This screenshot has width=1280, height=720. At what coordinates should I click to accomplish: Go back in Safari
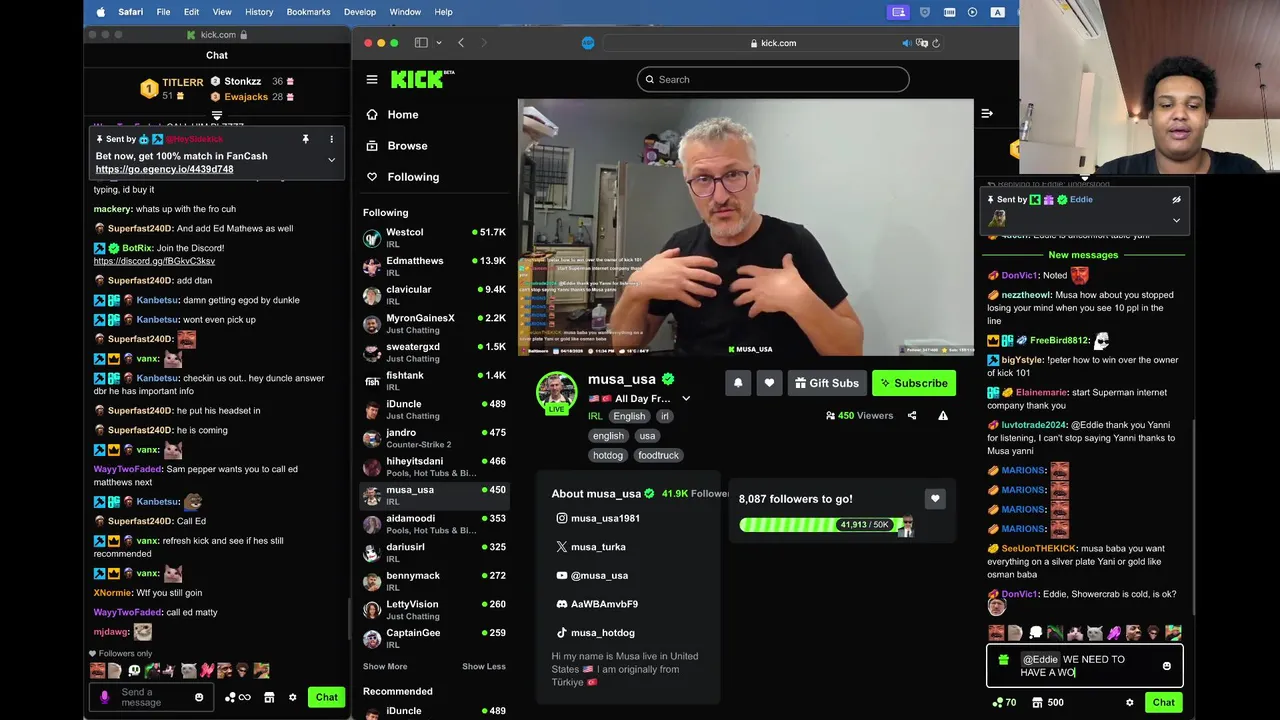coord(461,43)
